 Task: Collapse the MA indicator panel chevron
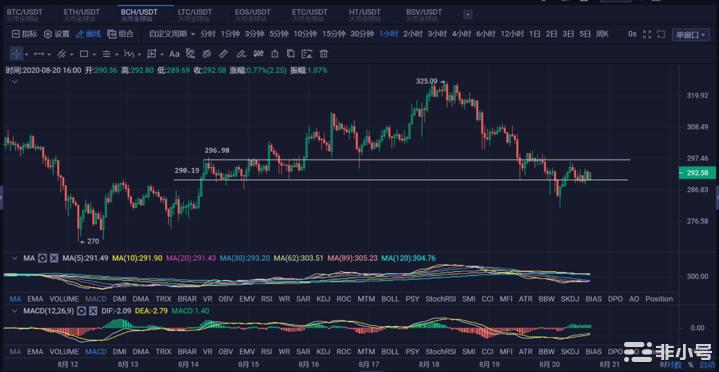pyautogui.click(x=14, y=258)
